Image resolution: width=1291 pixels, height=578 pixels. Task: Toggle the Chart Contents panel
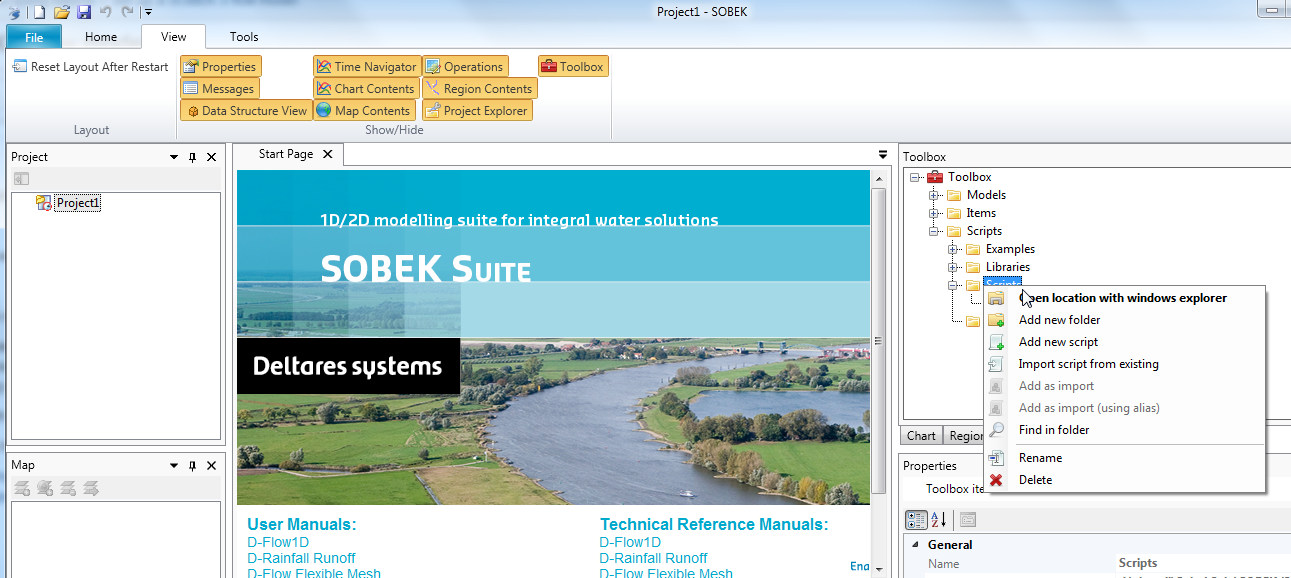click(x=366, y=89)
